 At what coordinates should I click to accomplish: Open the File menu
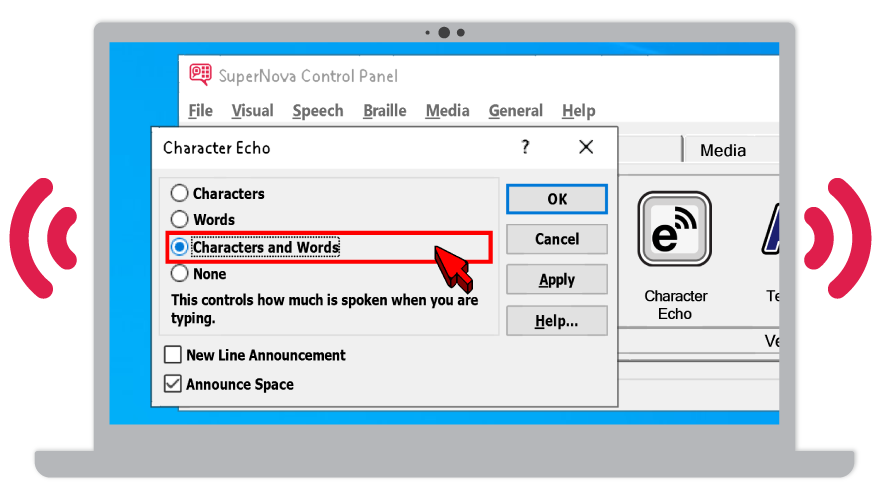pos(200,111)
